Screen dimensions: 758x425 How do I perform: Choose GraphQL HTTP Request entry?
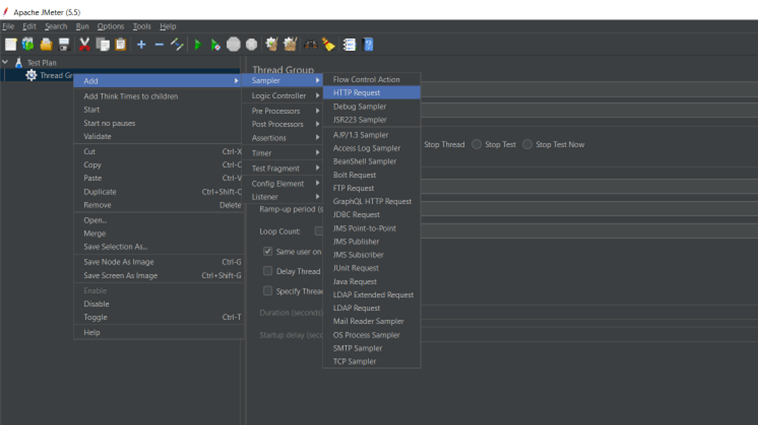tap(371, 201)
